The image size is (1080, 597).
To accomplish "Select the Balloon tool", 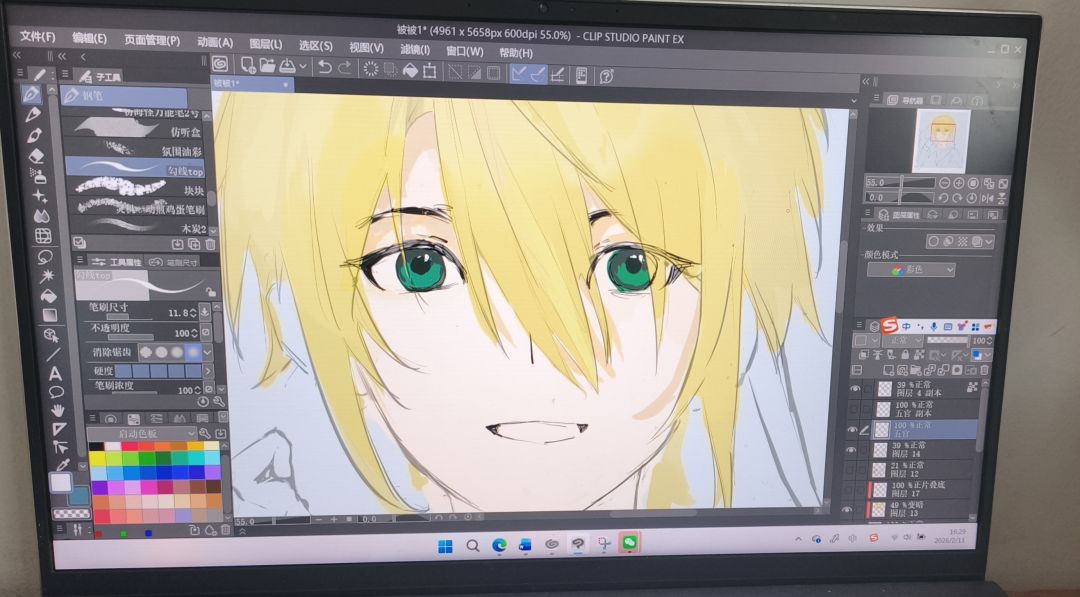I will point(56,392).
